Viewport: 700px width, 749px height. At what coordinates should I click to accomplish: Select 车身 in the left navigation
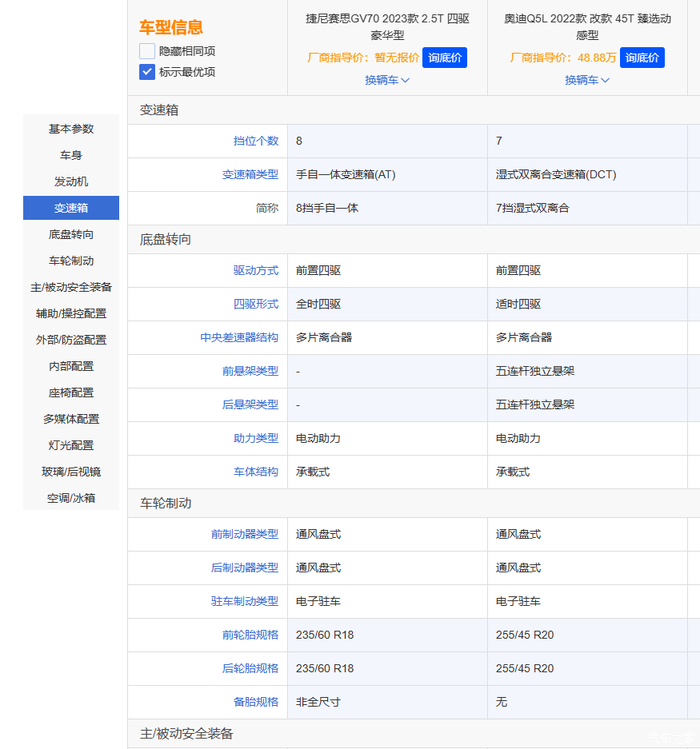click(x=71, y=155)
